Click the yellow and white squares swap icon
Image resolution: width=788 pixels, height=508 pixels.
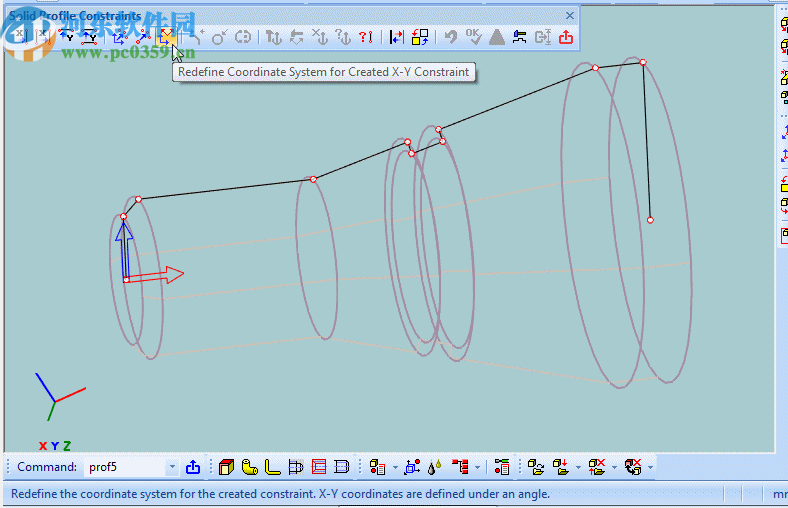tap(420, 37)
